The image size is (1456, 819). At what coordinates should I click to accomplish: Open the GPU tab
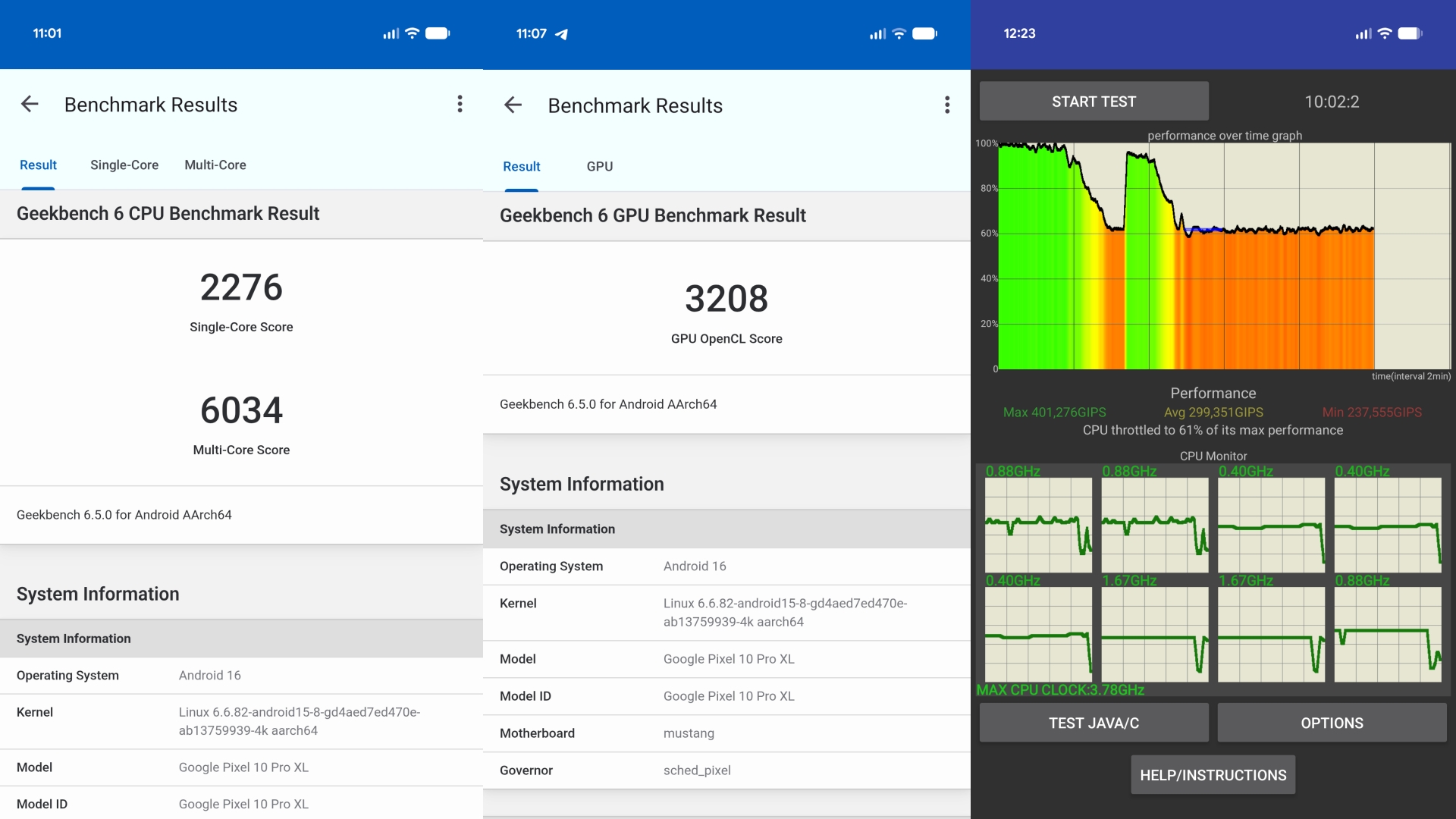coord(599,166)
